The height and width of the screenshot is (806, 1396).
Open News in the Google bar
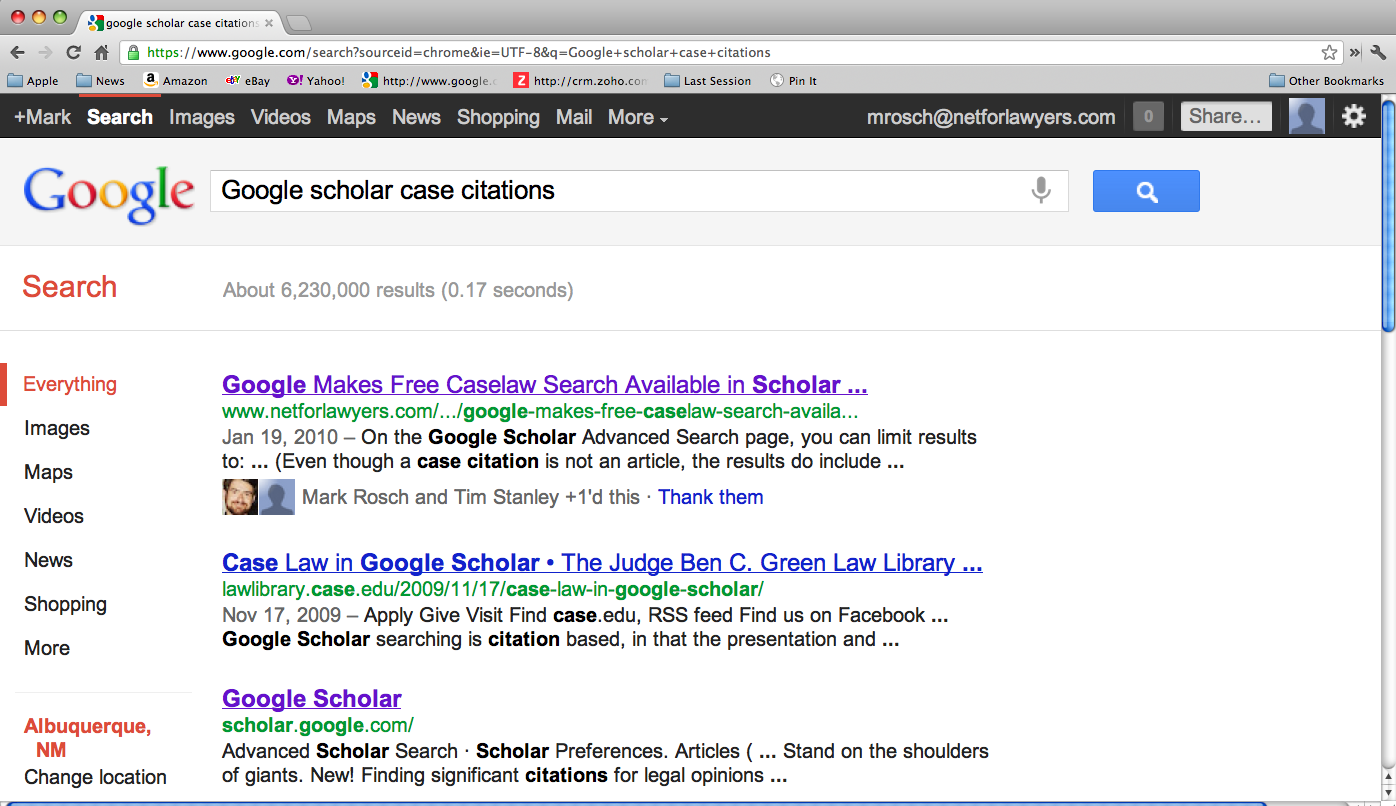coord(416,117)
